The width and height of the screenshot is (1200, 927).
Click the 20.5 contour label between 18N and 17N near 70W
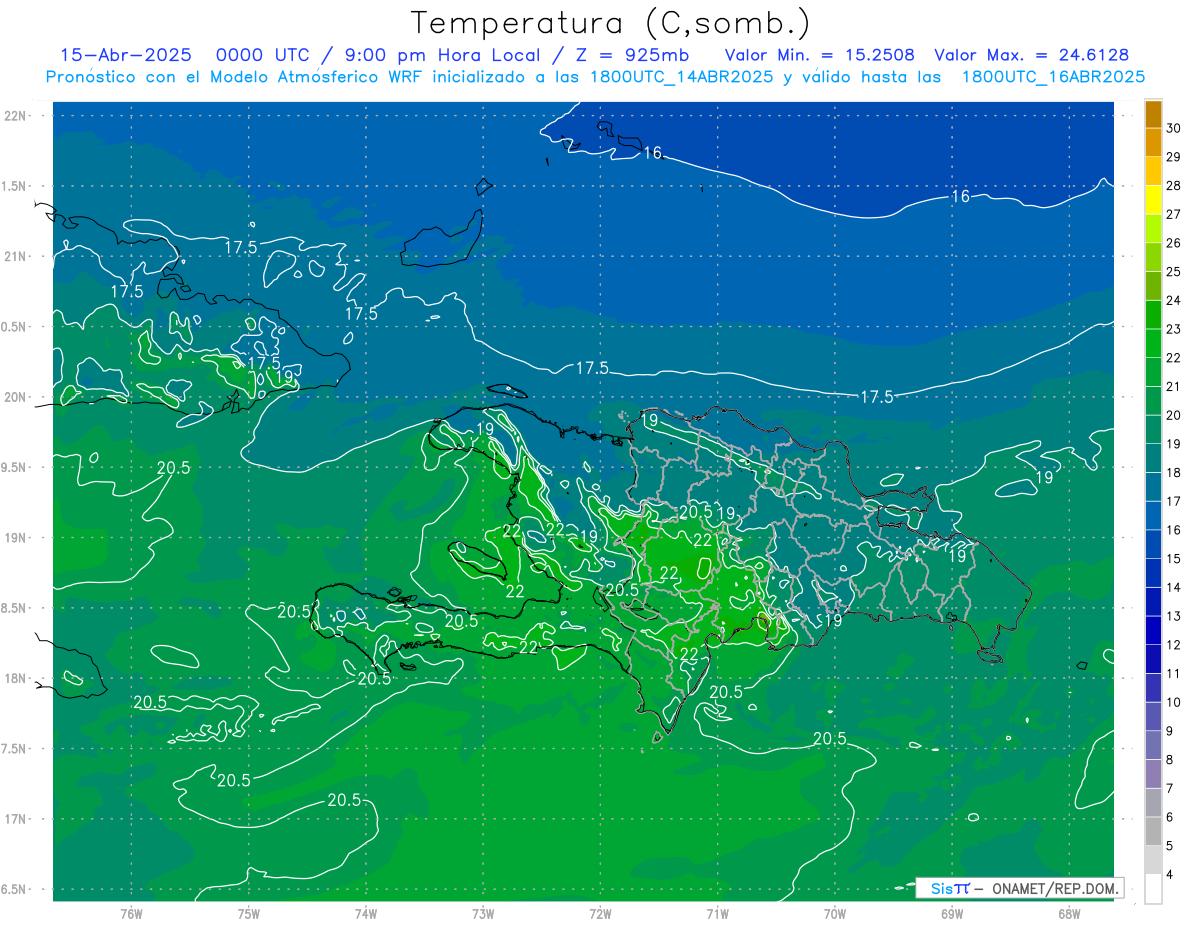coord(829,739)
